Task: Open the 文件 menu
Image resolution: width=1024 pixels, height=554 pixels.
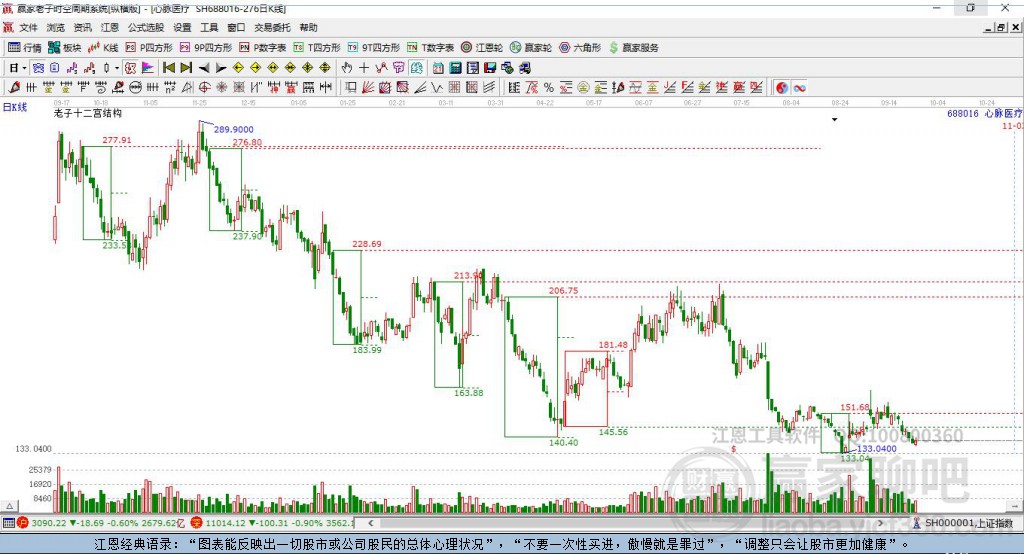Action: click(x=28, y=27)
